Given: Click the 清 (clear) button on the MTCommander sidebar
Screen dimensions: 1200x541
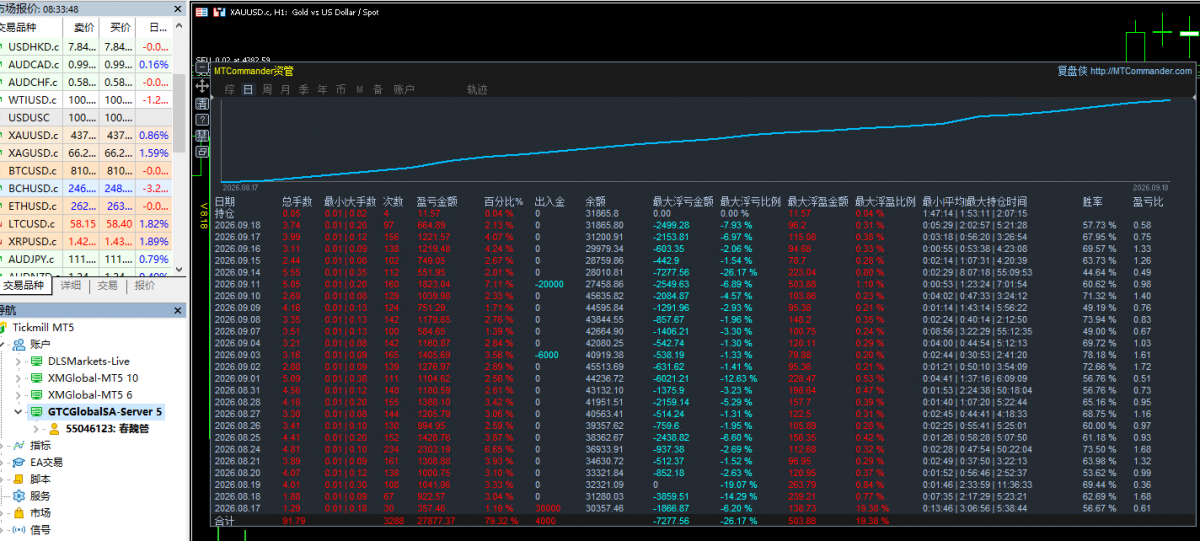Looking at the screenshot, I should pyautogui.click(x=202, y=103).
